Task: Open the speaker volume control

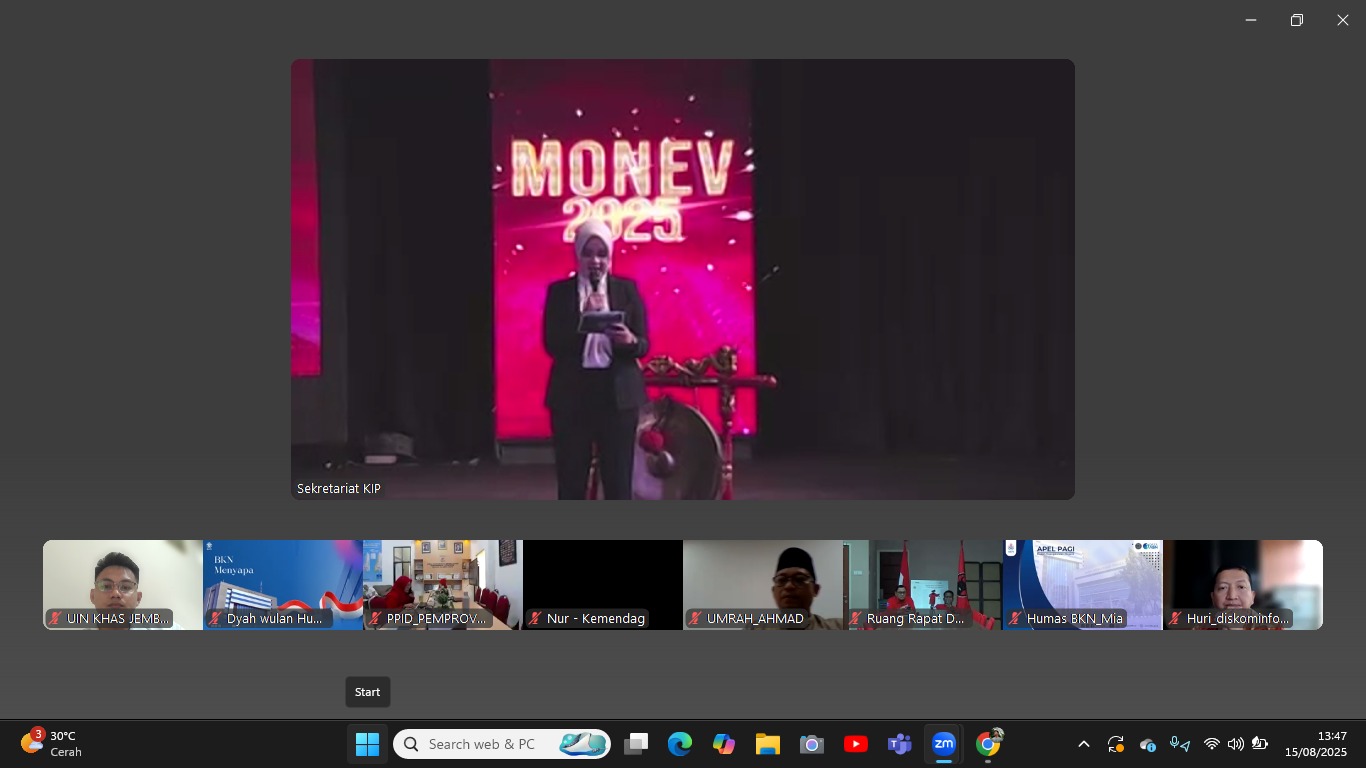Action: (x=1235, y=744)
